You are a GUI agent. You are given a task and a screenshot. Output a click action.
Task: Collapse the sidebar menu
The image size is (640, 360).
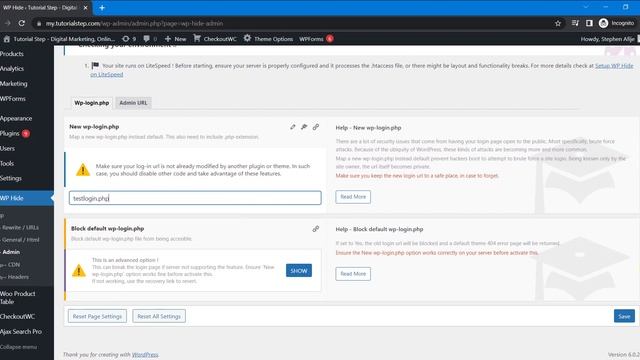(x=18, y=347)
